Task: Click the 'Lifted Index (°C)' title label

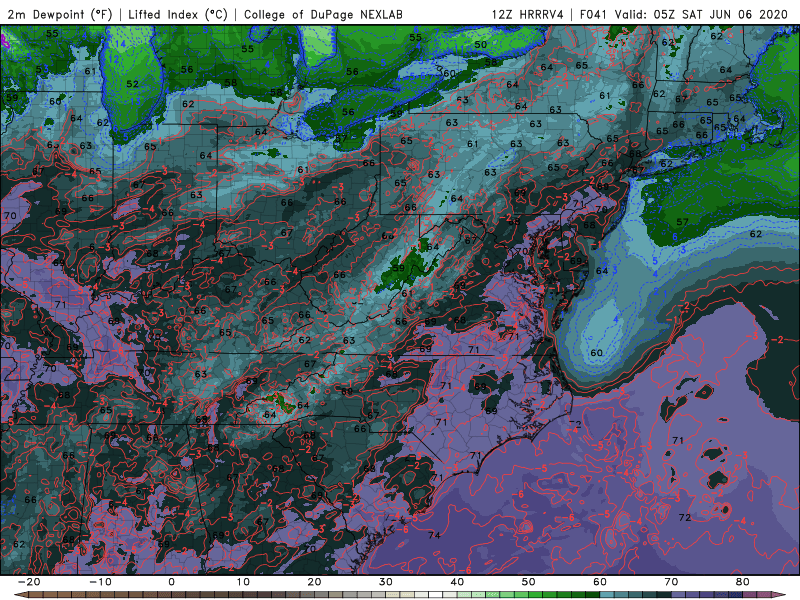Action: click(x=178, y=14)
